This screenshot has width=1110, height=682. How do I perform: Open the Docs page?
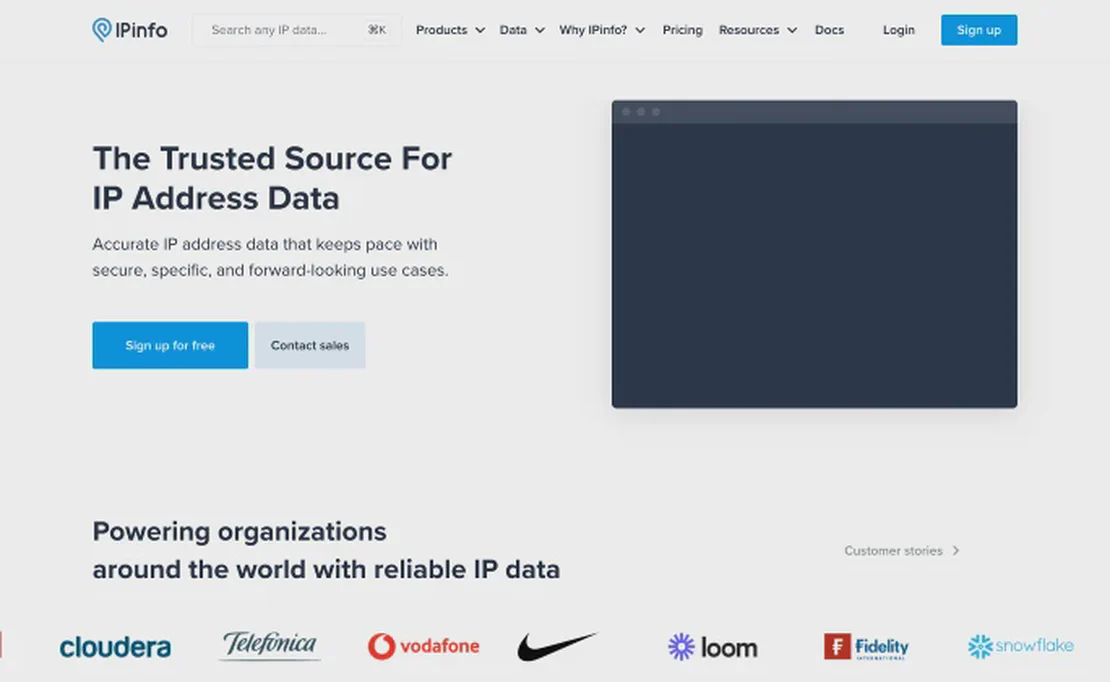(829, 30)
